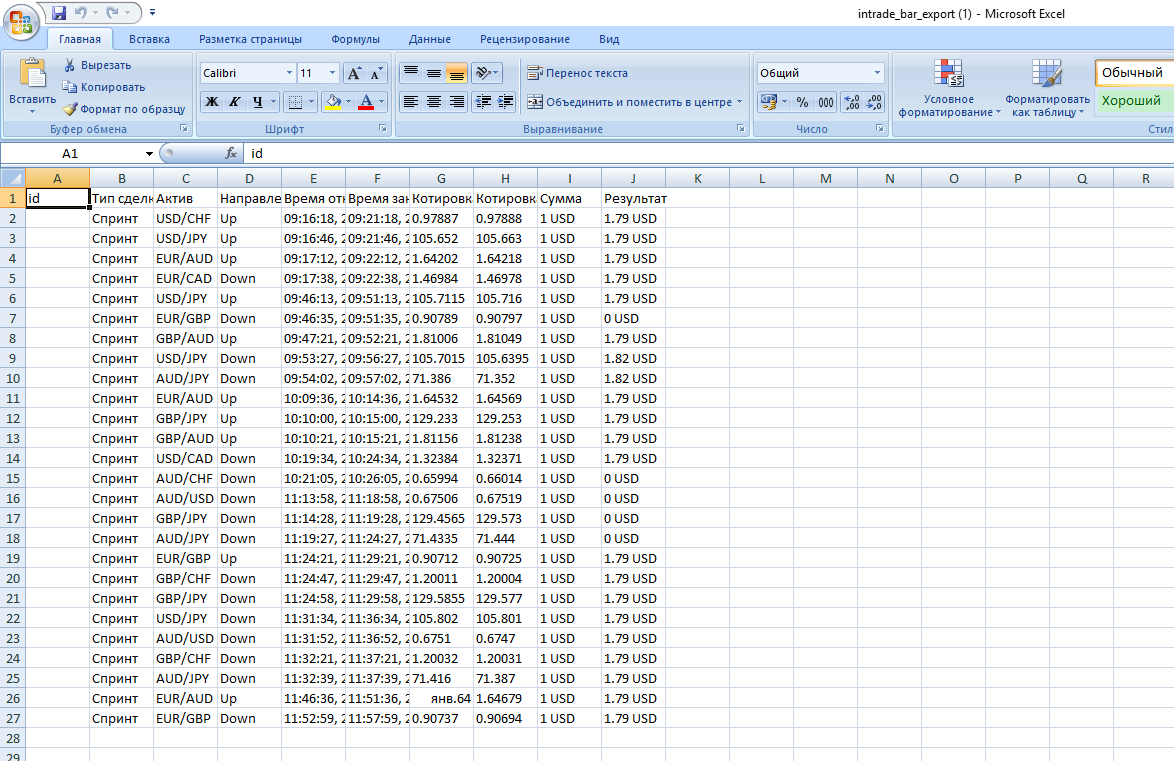Expand the font size 11 dropdown
1174x761 pixels.
point(332,73)
